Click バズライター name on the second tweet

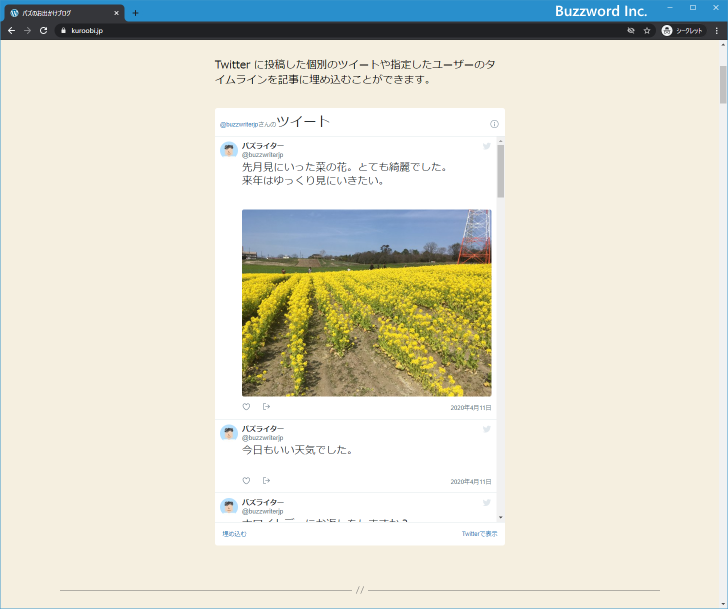263,428
